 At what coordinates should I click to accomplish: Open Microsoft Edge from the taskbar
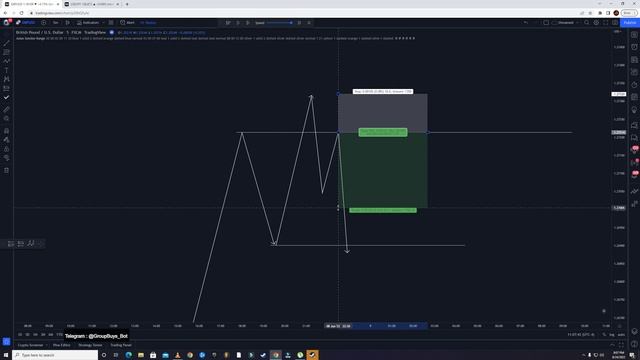[128, 355]
